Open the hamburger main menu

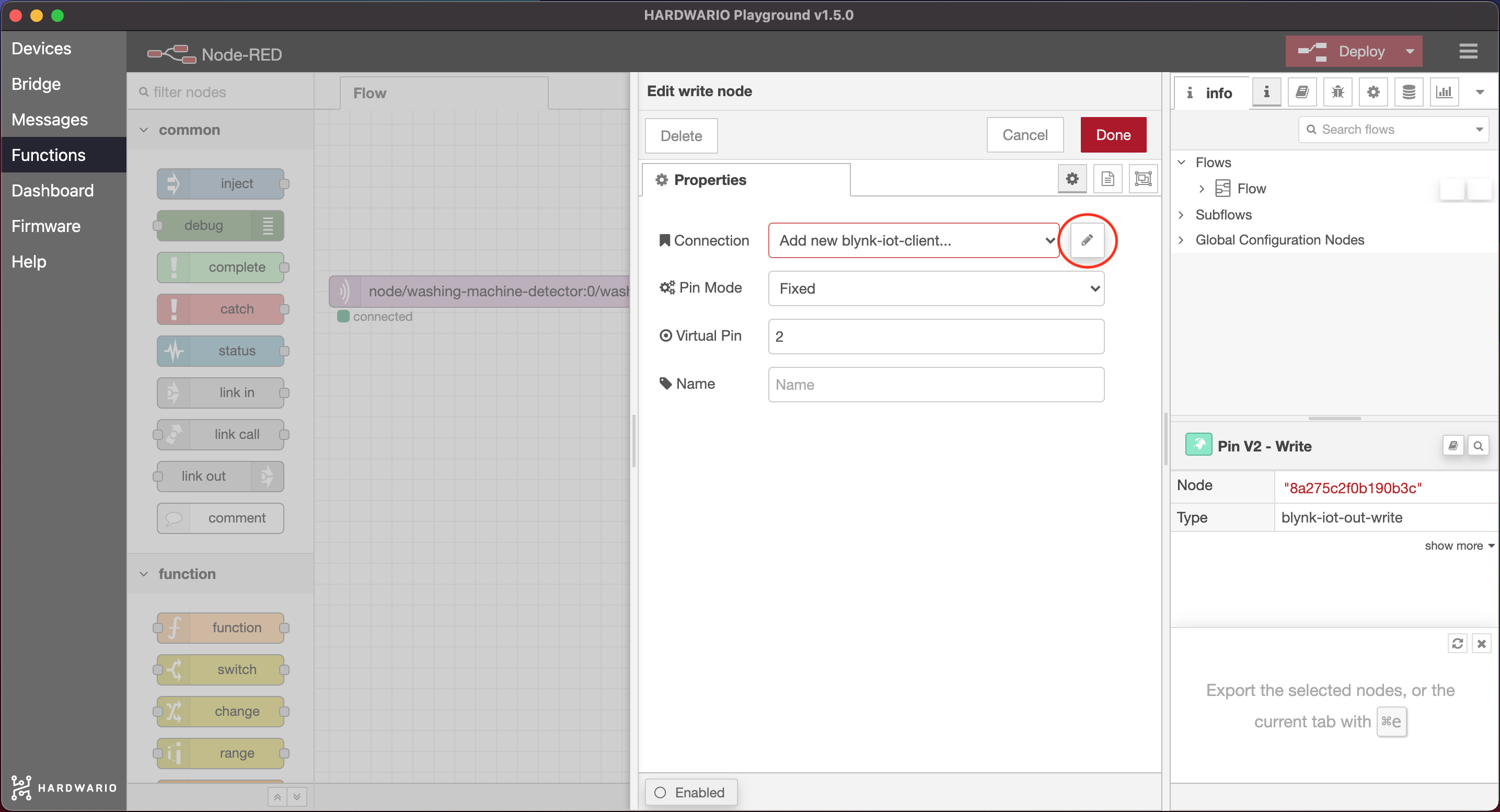[x=1468, y=51]
